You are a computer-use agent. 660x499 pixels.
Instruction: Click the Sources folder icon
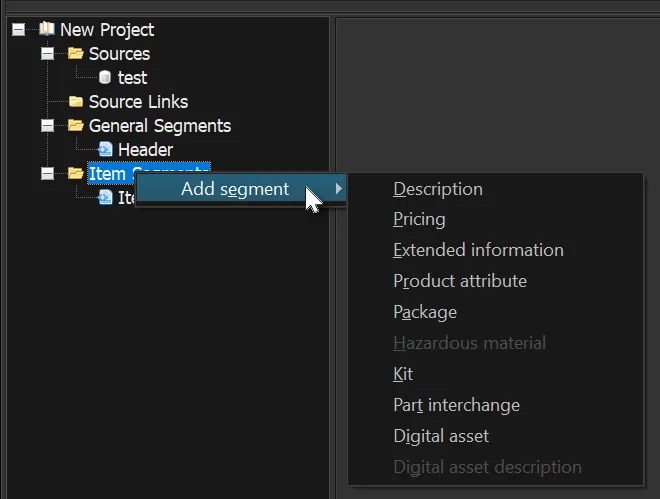click(76, 53)
